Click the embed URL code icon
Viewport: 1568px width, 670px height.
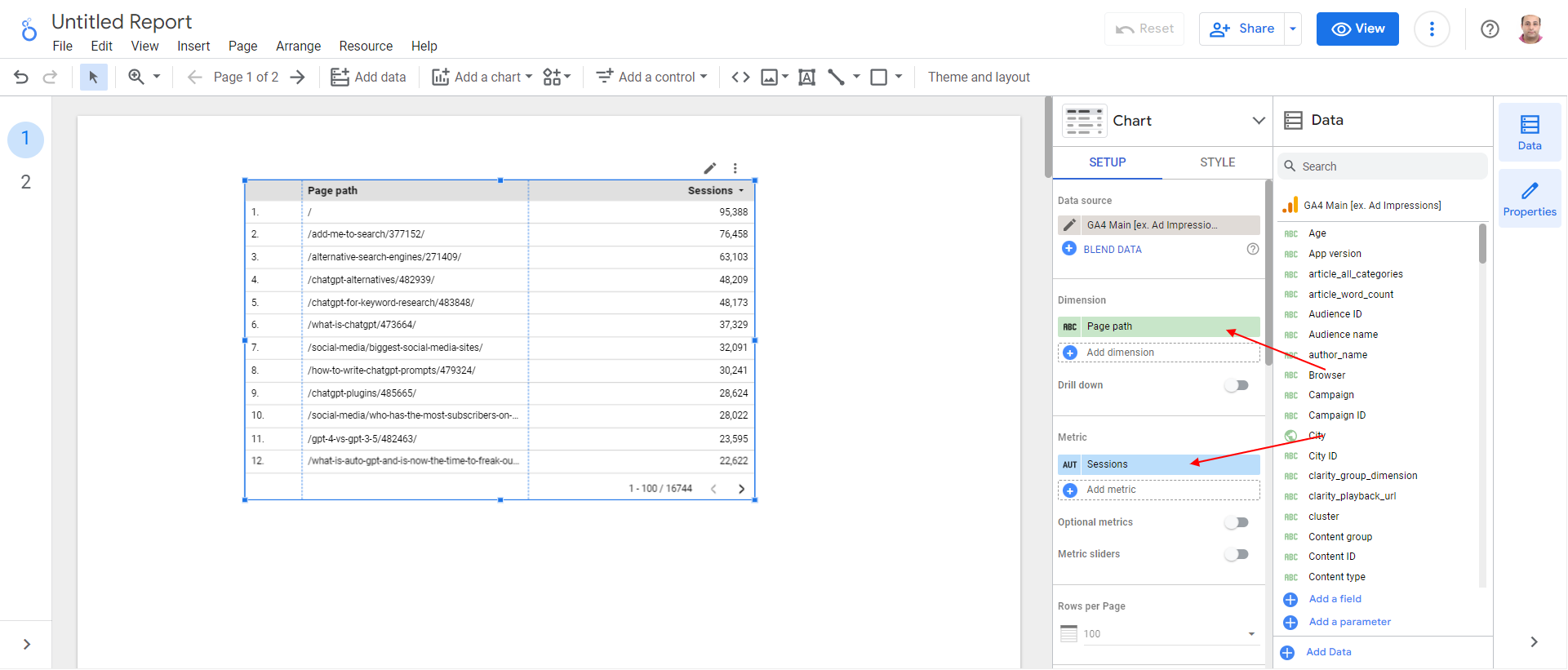(740, 77)
